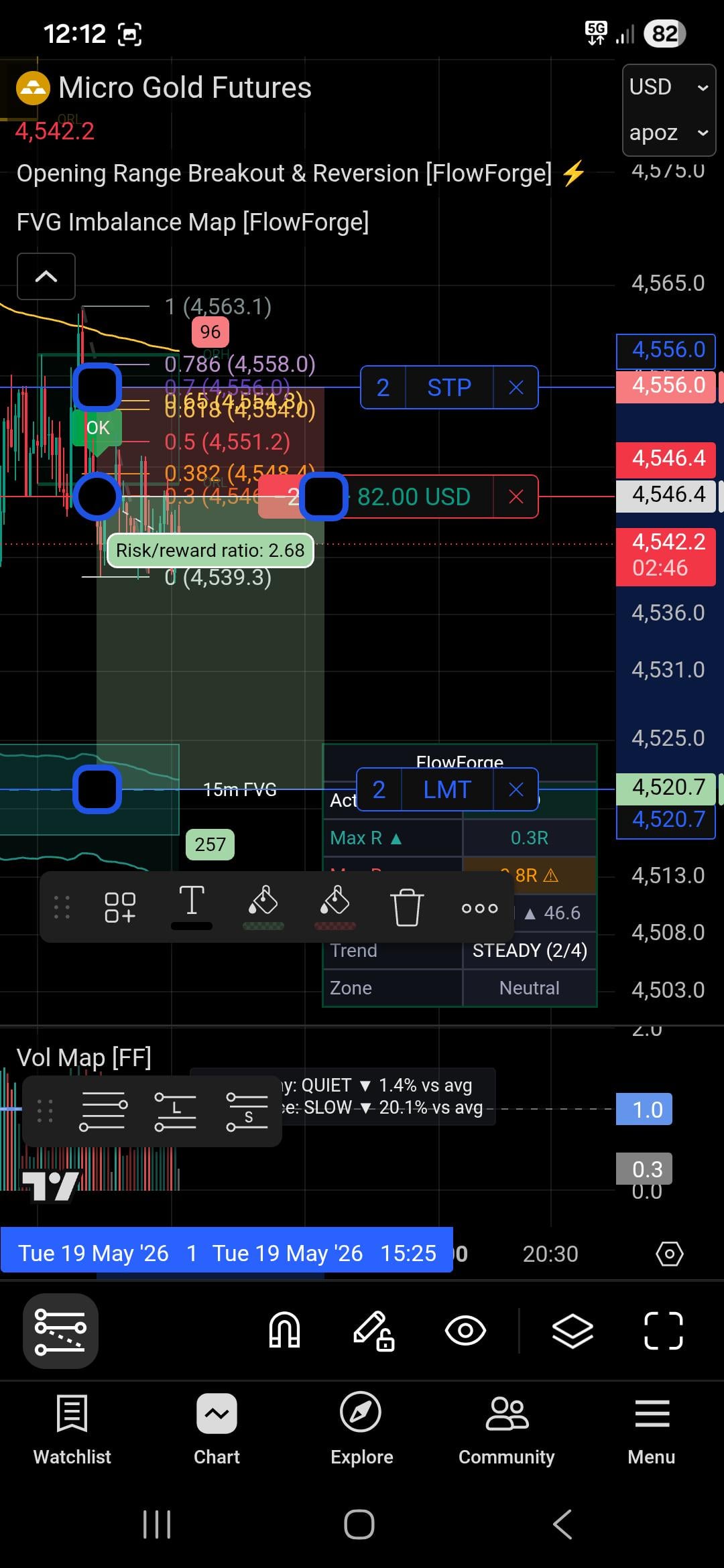The width and height of the screenshot is (724, 1568).
Task: Collapse the indicator legend chevron
Action: click(x=46, y=276)
